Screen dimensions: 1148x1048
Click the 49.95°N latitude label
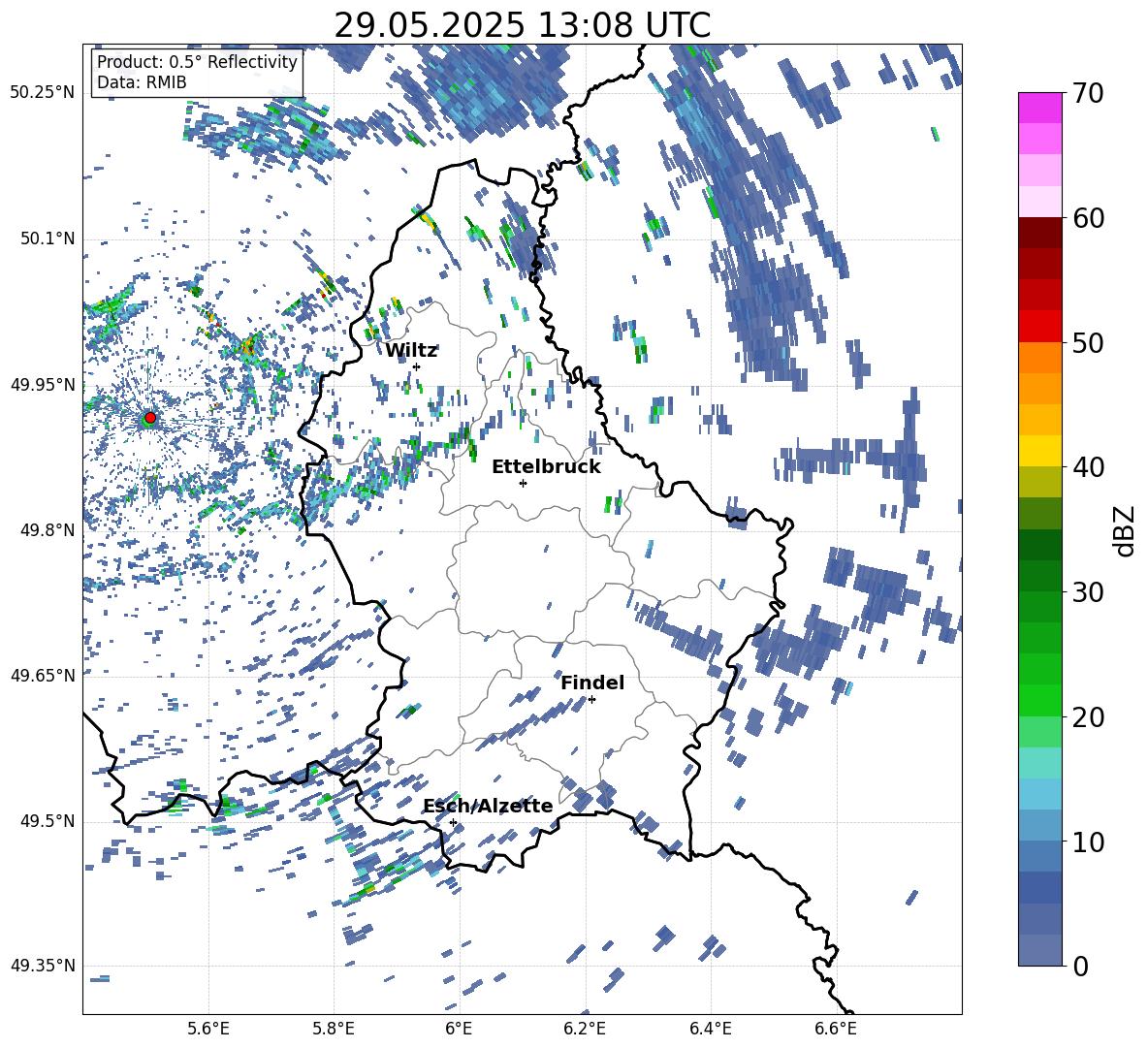tap(43, 385)
